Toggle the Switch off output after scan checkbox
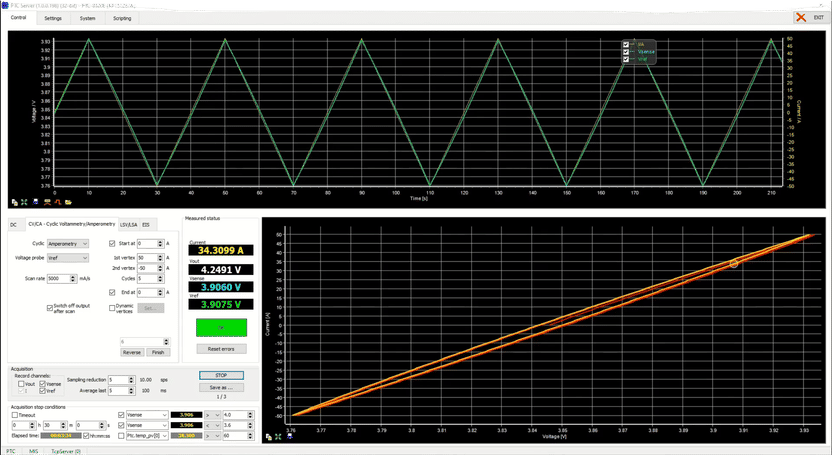This screenshot has width=832, height=455. point(50,308)
